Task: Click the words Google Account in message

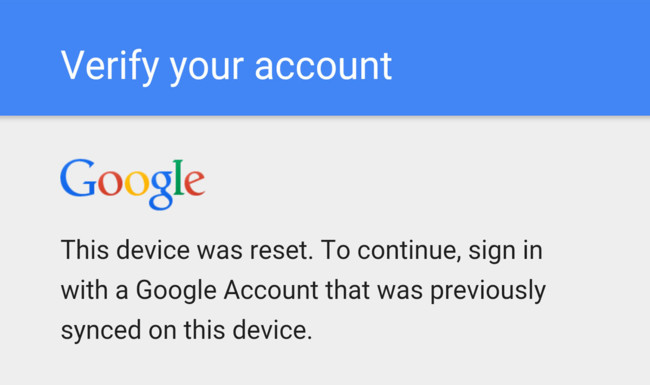Action: click(227, 291)
